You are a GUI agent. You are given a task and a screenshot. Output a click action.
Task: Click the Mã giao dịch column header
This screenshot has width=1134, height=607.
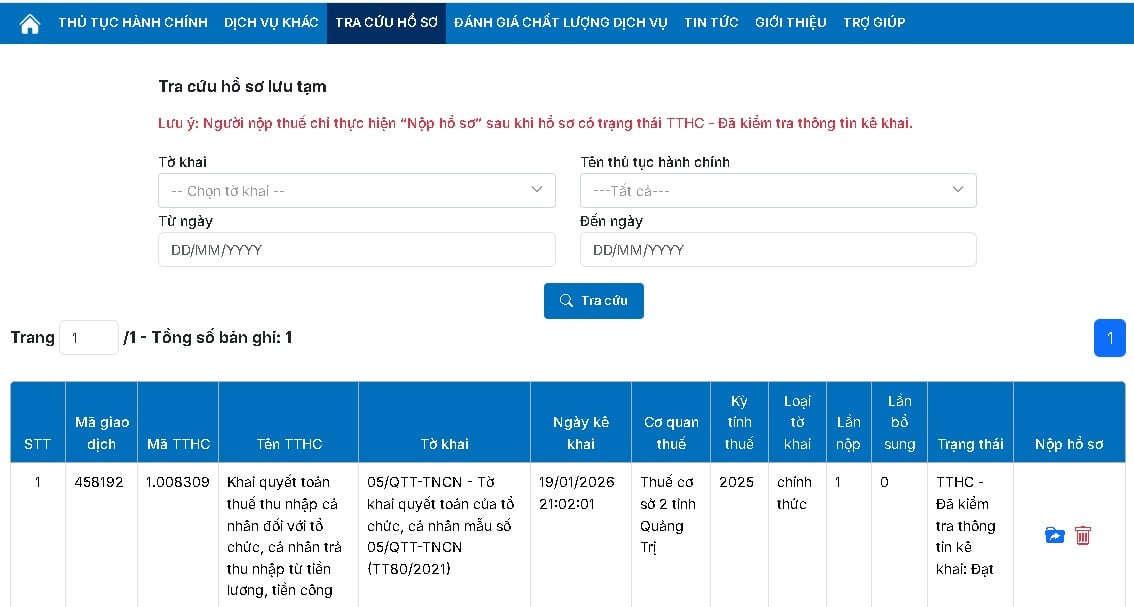[101, 433]
